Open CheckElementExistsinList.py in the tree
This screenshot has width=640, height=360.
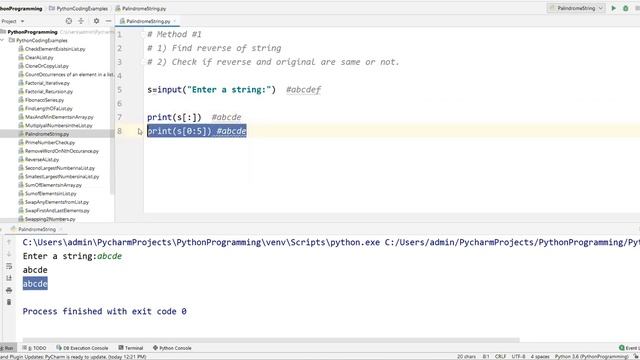[x=55, y=49]
